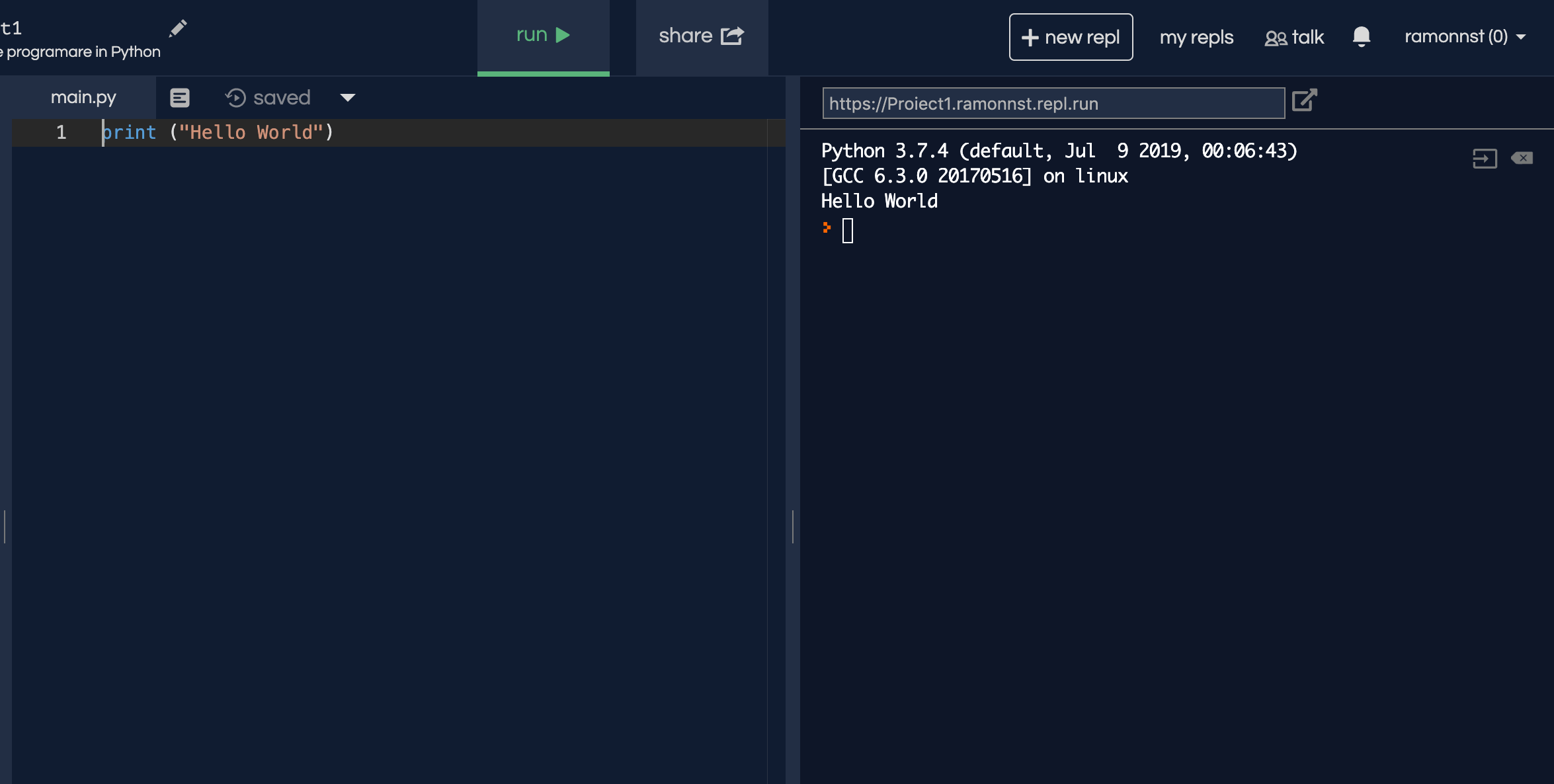Click the editor-console splitter handle
This screenshot has width=1554, height=784.
[793, 526]
